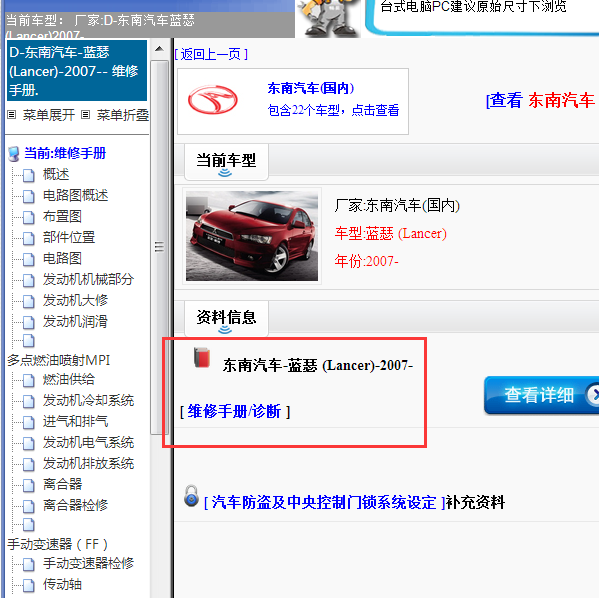Screen dimensions: 599x598
Task: Click the 查看详细 blue button
Action: (541, 395)
